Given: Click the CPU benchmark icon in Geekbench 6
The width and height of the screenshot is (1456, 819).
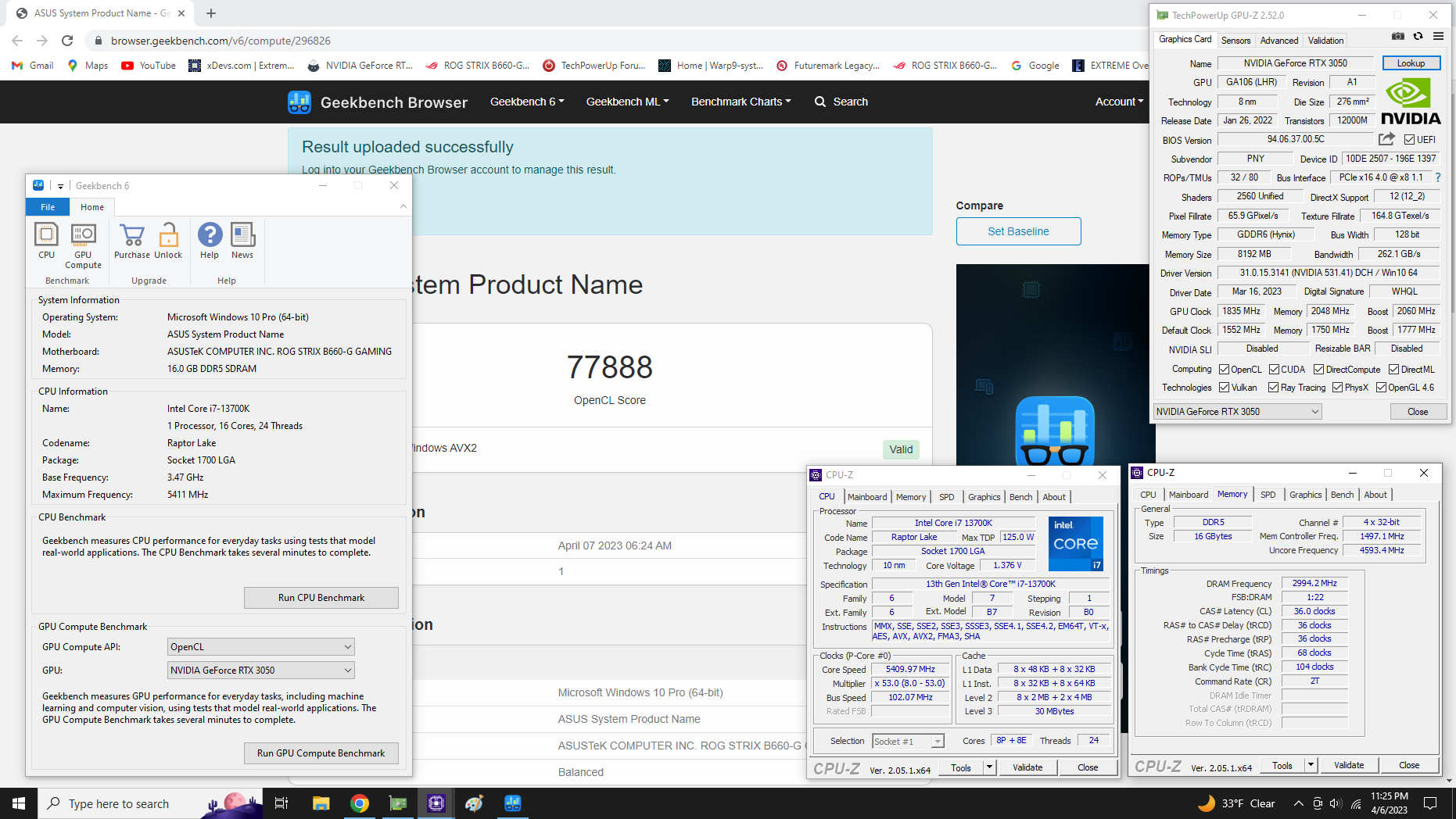Looking at the screenshot, I should coord(46,241).
